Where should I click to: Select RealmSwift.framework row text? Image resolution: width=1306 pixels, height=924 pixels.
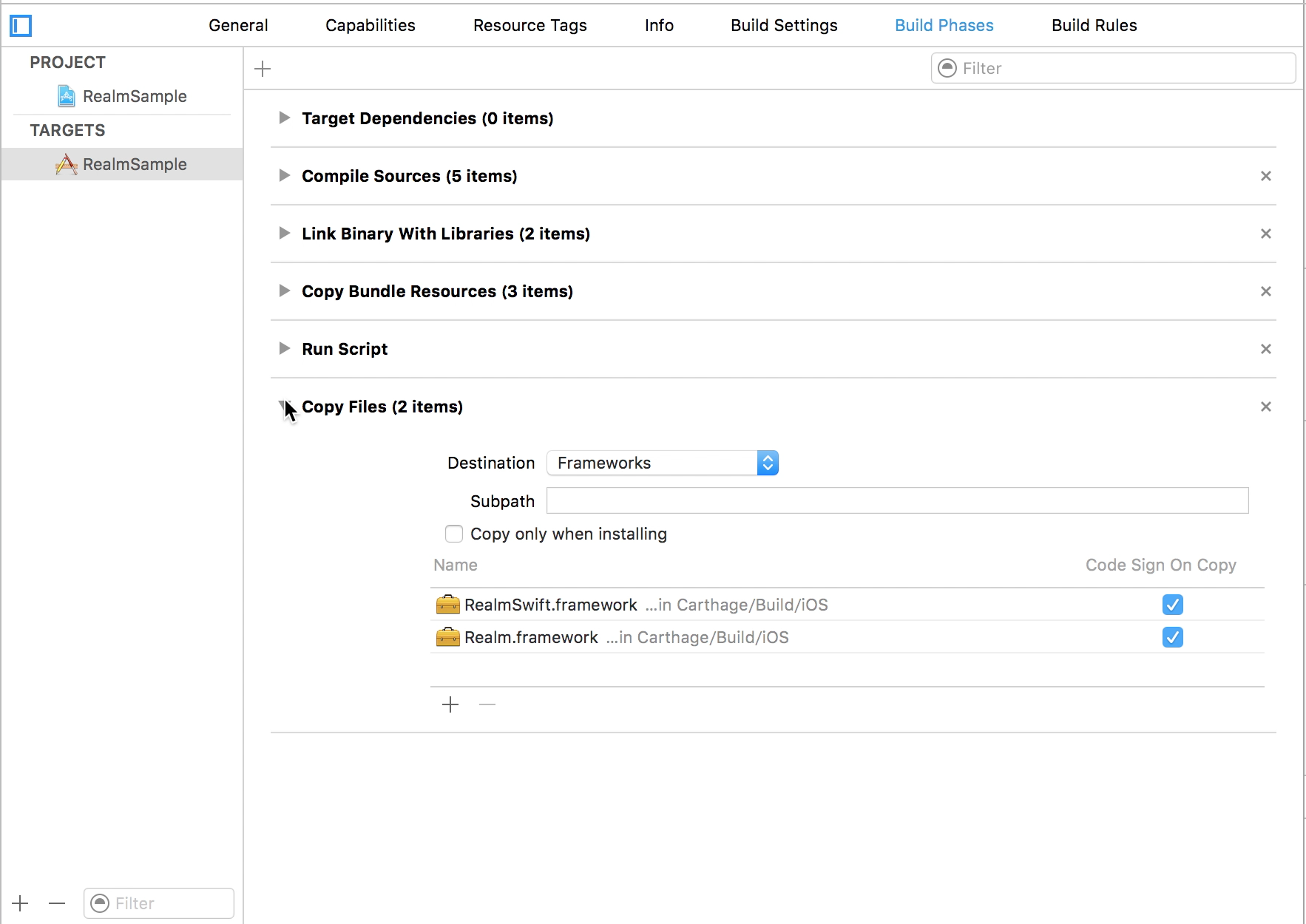point(551,605)
